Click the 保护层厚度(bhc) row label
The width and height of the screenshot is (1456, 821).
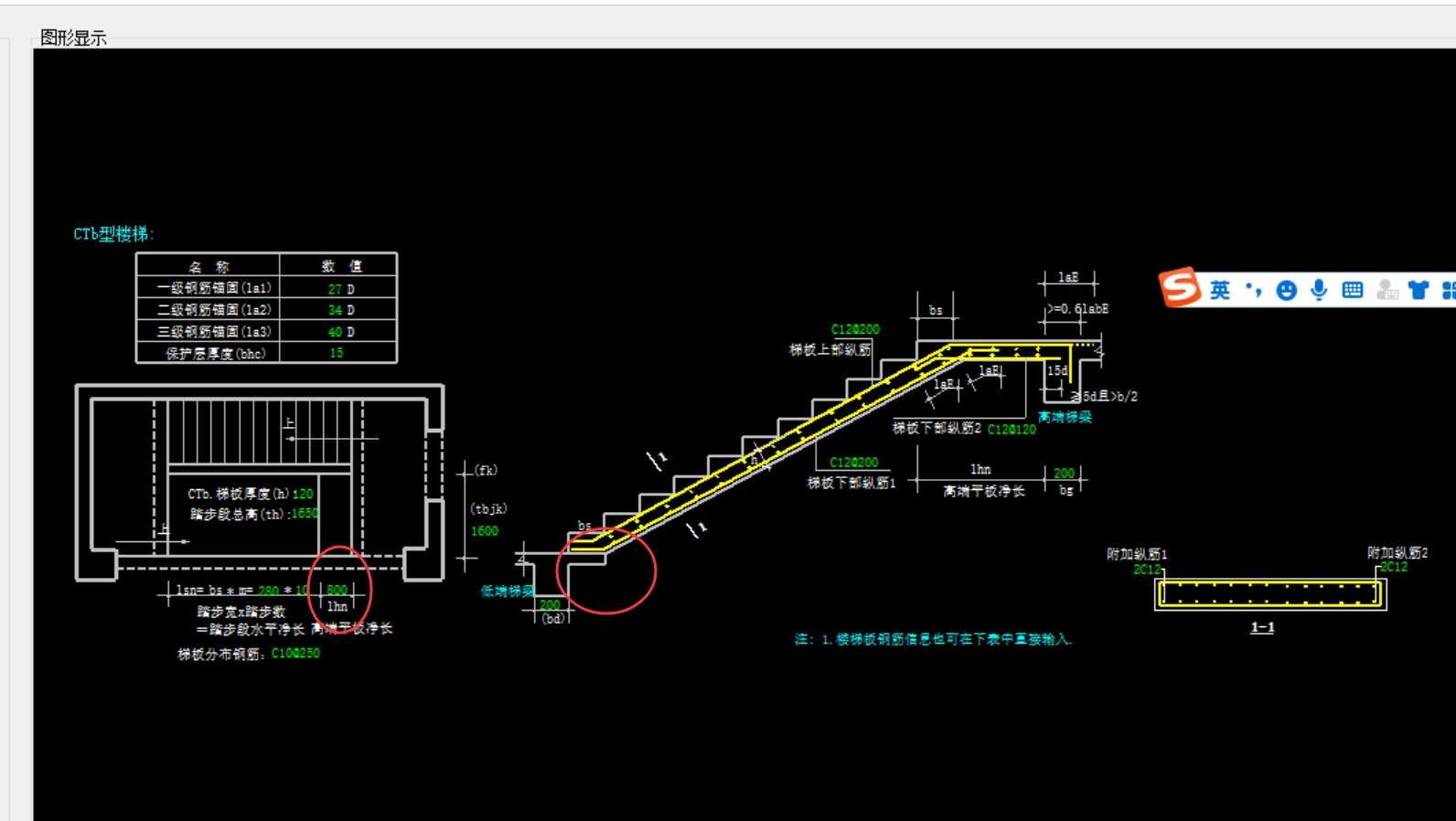[215, 354]
